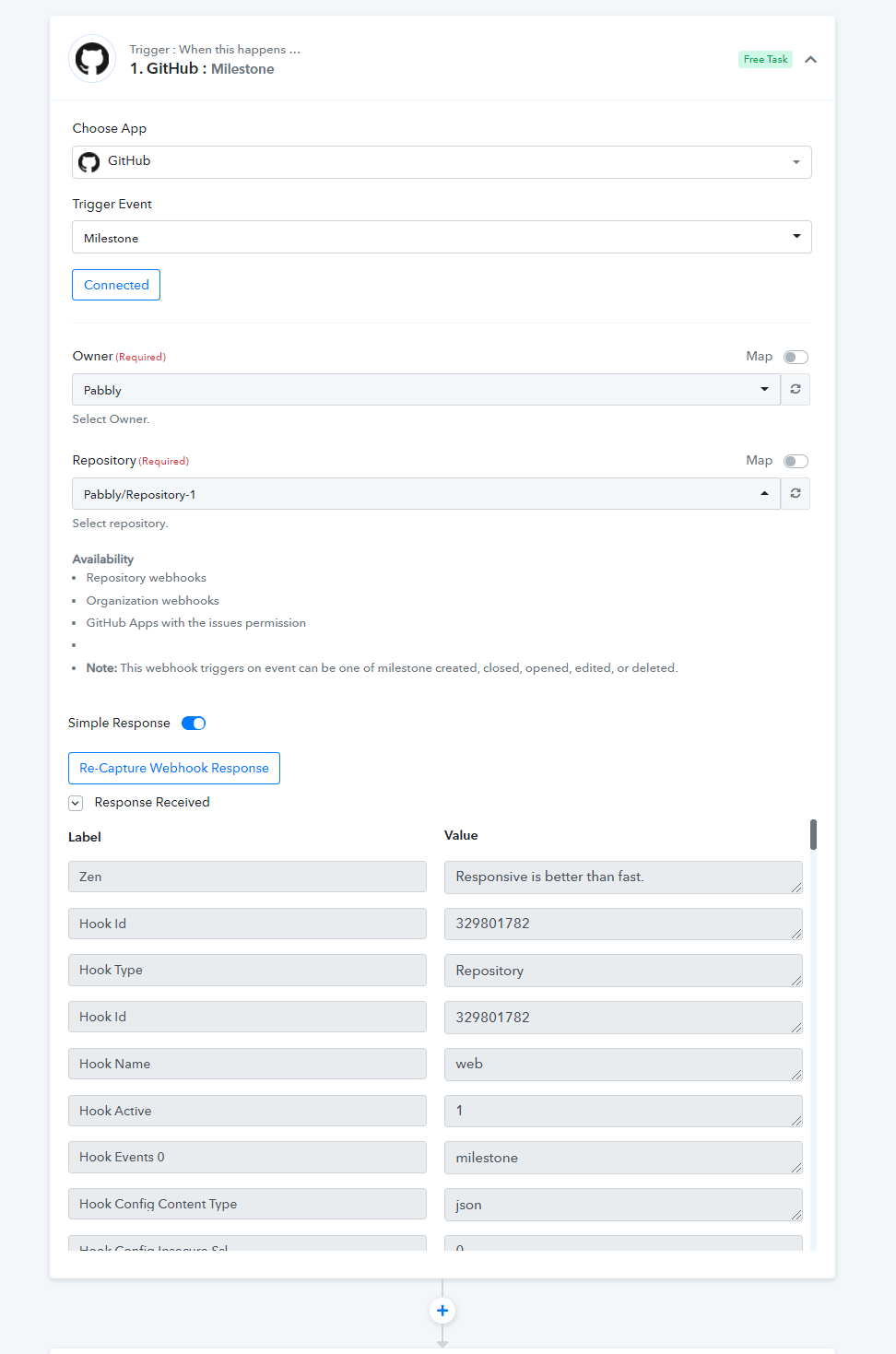Open the Choose App dropdown
This screenshot has height=1354, width=896.
click(442, 162)
